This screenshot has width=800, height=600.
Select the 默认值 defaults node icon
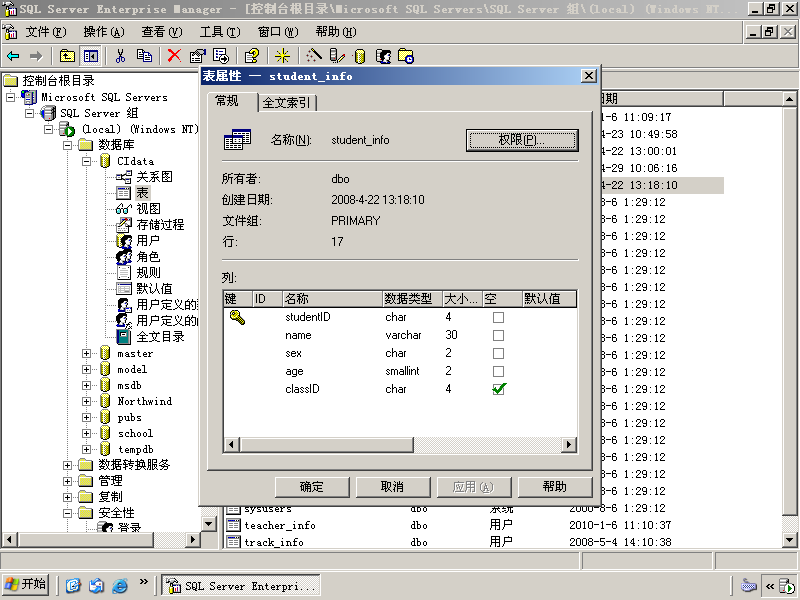click(x=123, y=289)
